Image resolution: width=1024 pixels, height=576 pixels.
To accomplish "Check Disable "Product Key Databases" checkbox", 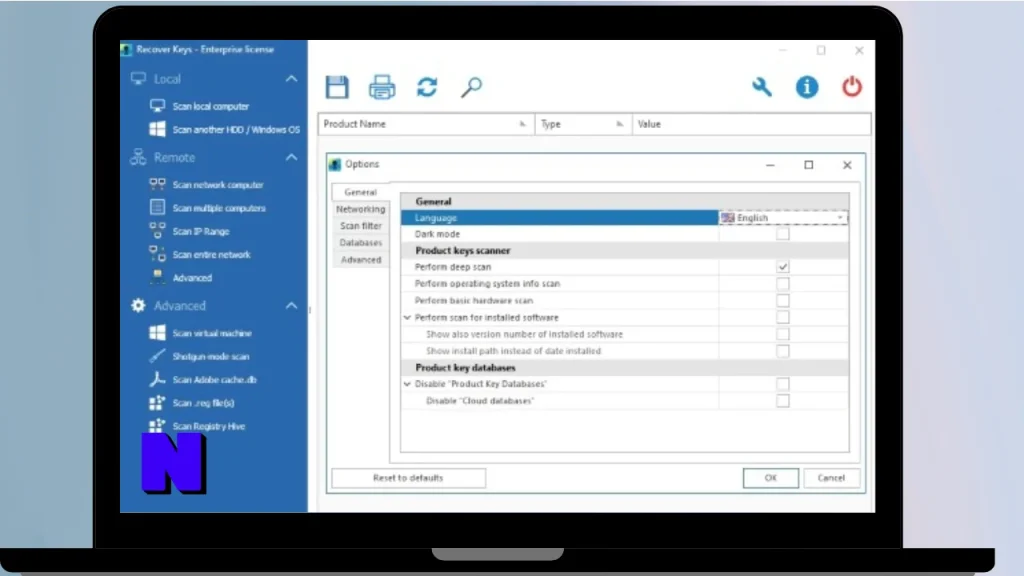I will click(x=782, y=384).
